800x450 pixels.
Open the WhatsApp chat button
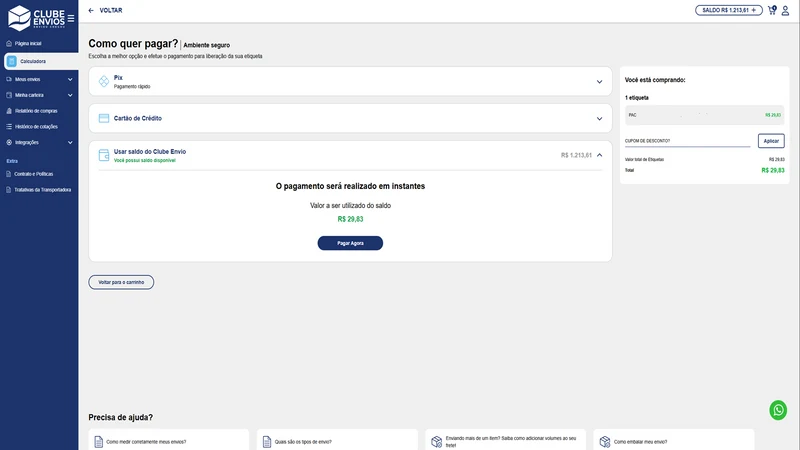click(x=778, y=410)
